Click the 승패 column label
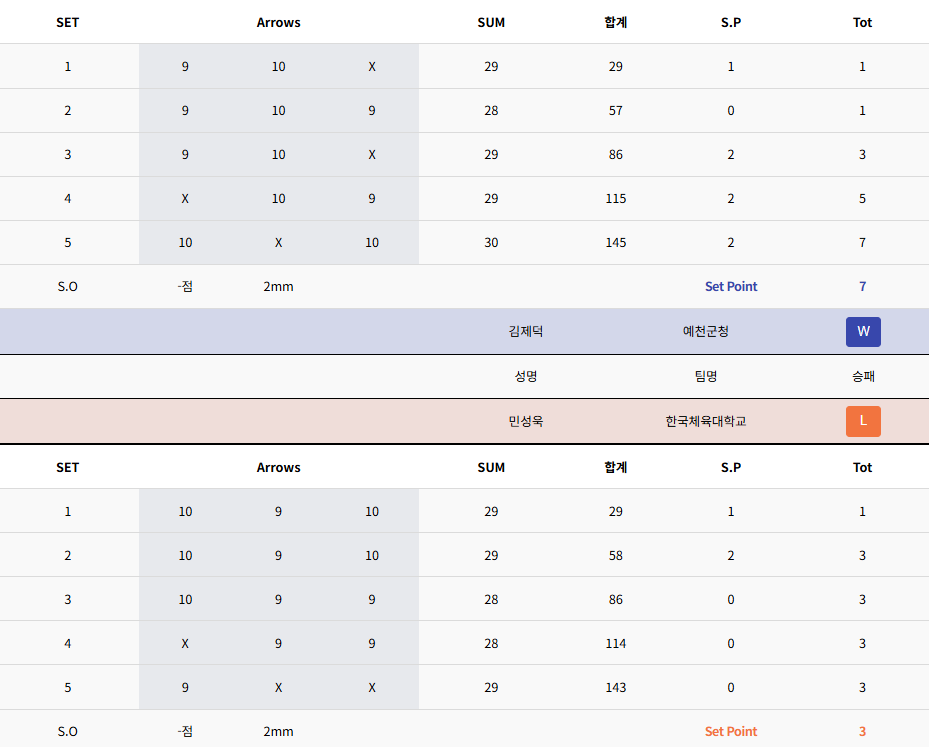929x747 pixels. pos(863,376)
